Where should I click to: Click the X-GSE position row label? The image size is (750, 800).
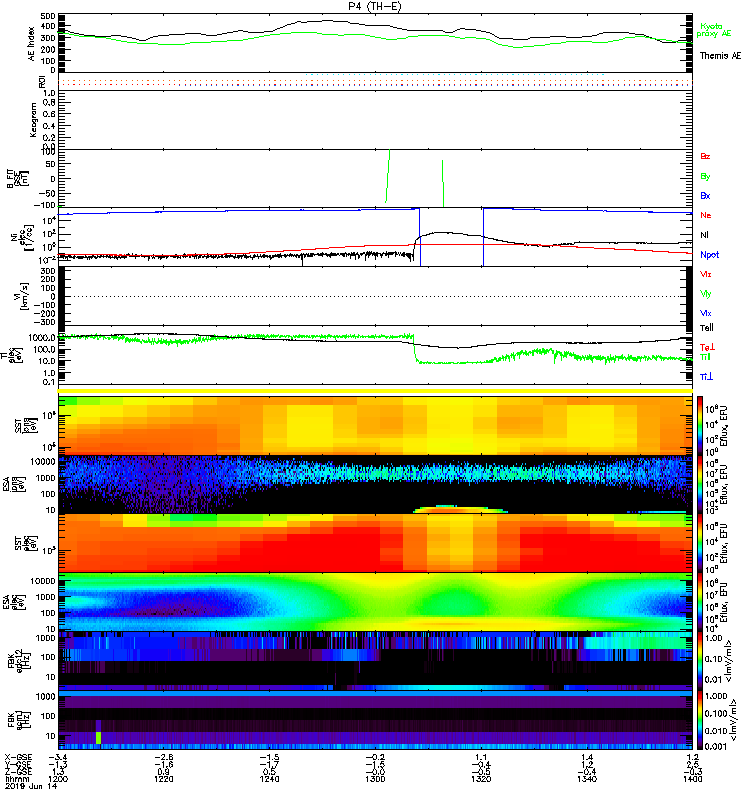[x=18, y=758]
